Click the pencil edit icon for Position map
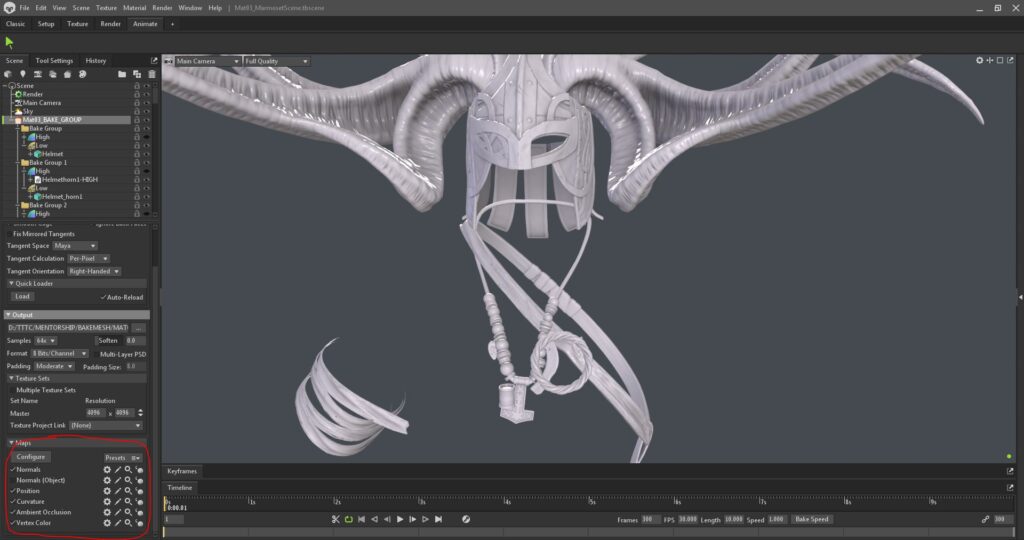This screenshot has width=1024, height=540. pyautogui.click(x=117, y=491)
